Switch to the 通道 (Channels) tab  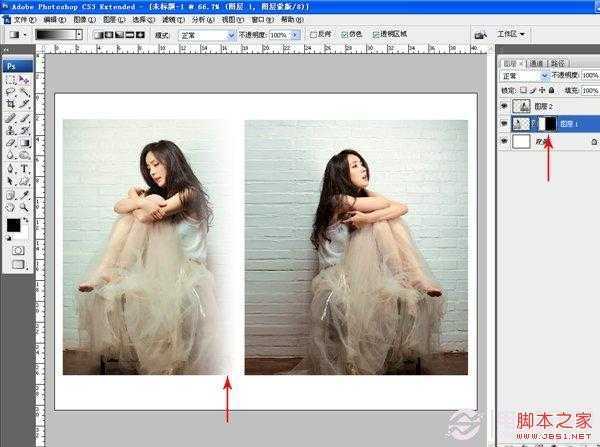536,62
